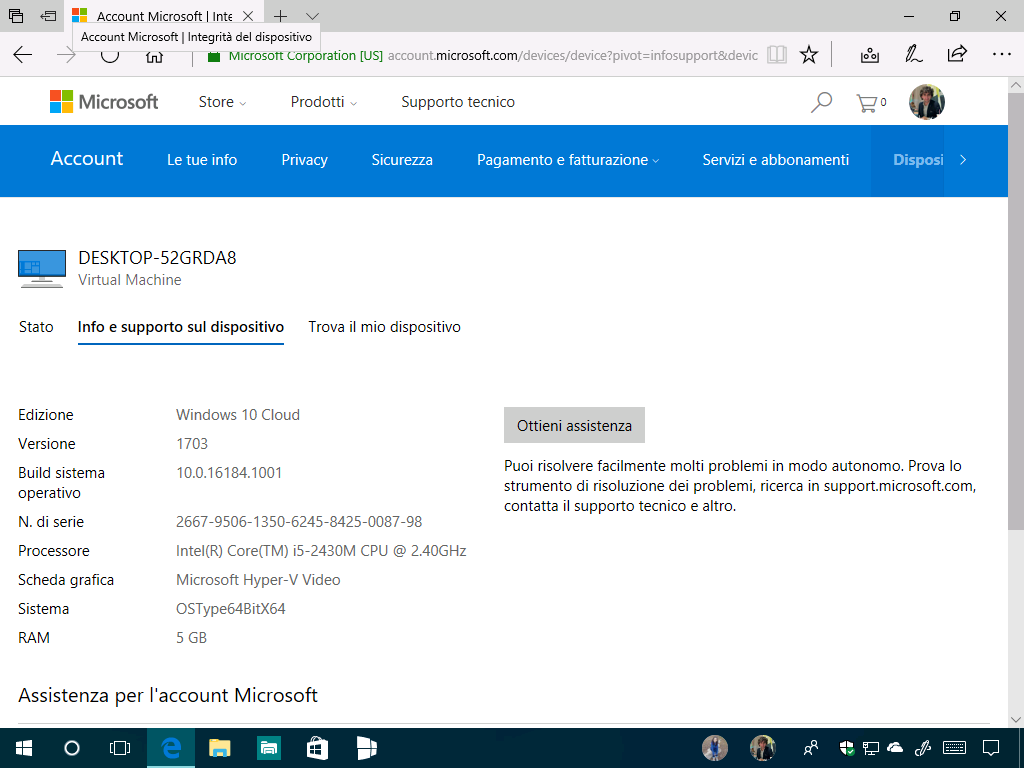Open File Explorer from taskbar
This screenshot has width=1024, height=768.
coord(219,748)
